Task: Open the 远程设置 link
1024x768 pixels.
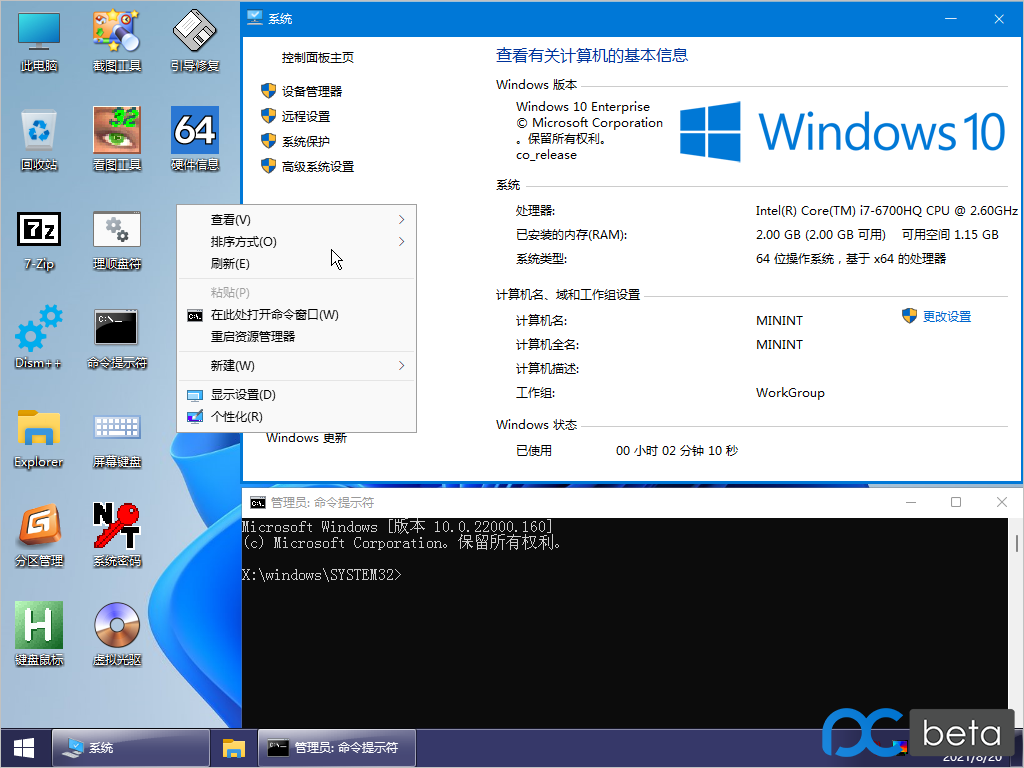Action: [x=306, y=117]
